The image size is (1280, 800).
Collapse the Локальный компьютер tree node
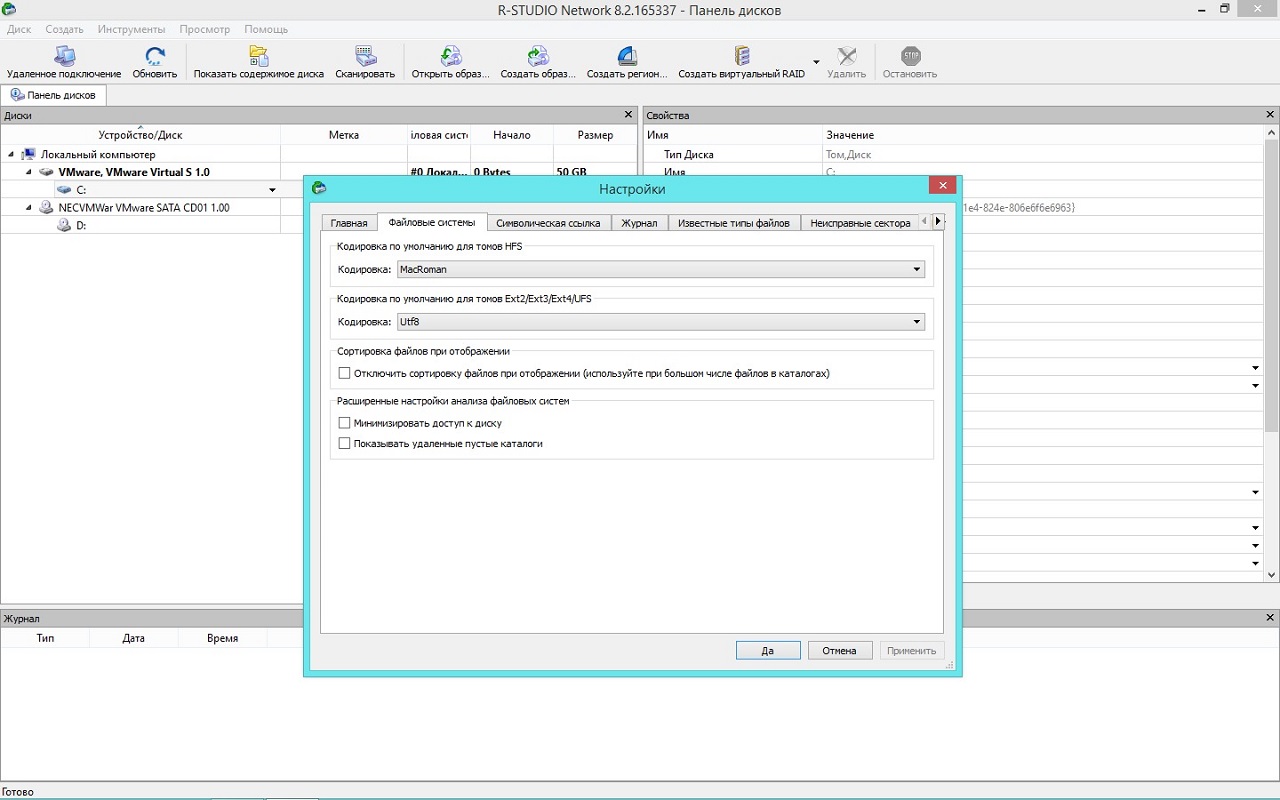click(x=11, y=155)
